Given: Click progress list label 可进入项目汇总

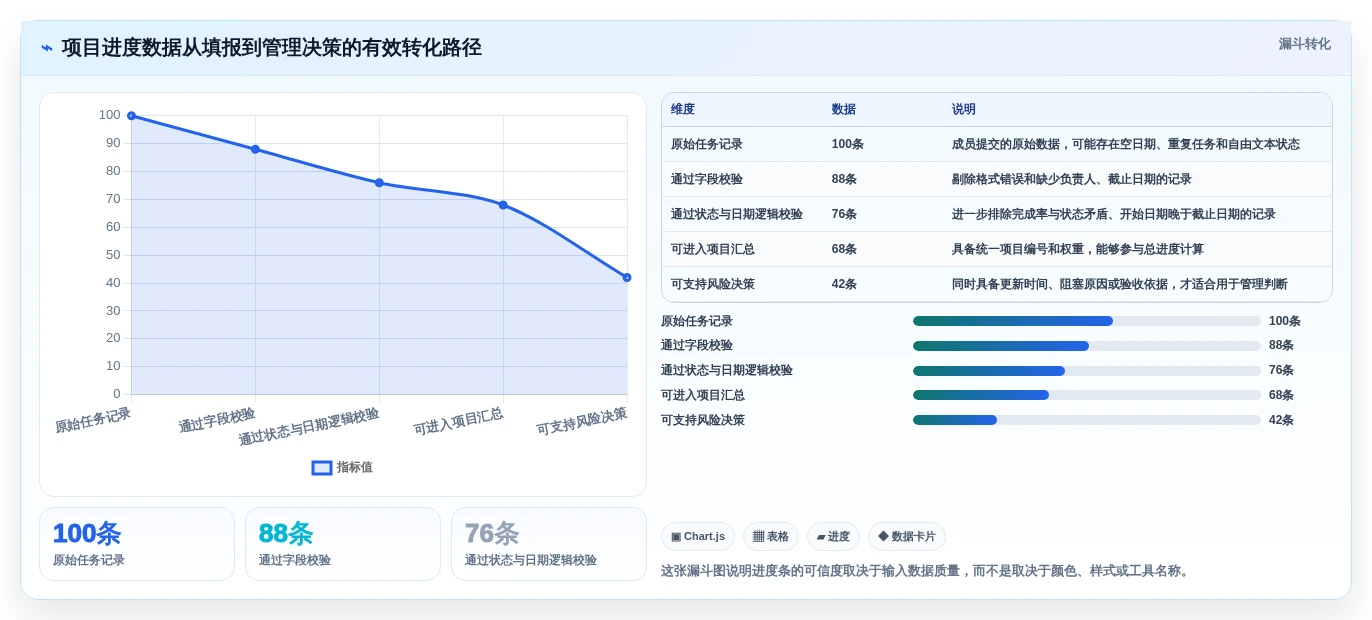Looking at the screenshot, I should (703, 395).
